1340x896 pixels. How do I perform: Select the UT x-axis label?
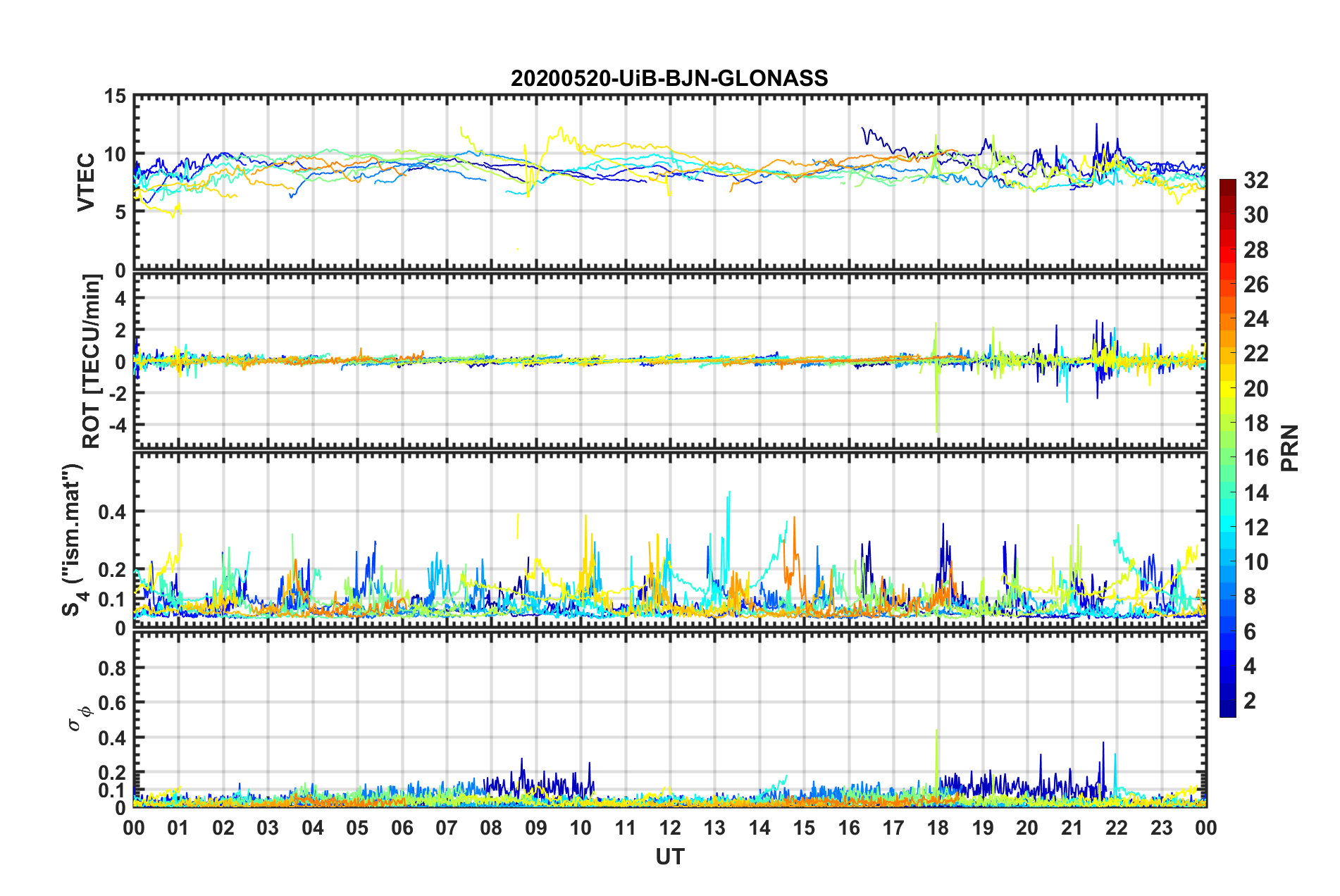click(x=669, y=857)
